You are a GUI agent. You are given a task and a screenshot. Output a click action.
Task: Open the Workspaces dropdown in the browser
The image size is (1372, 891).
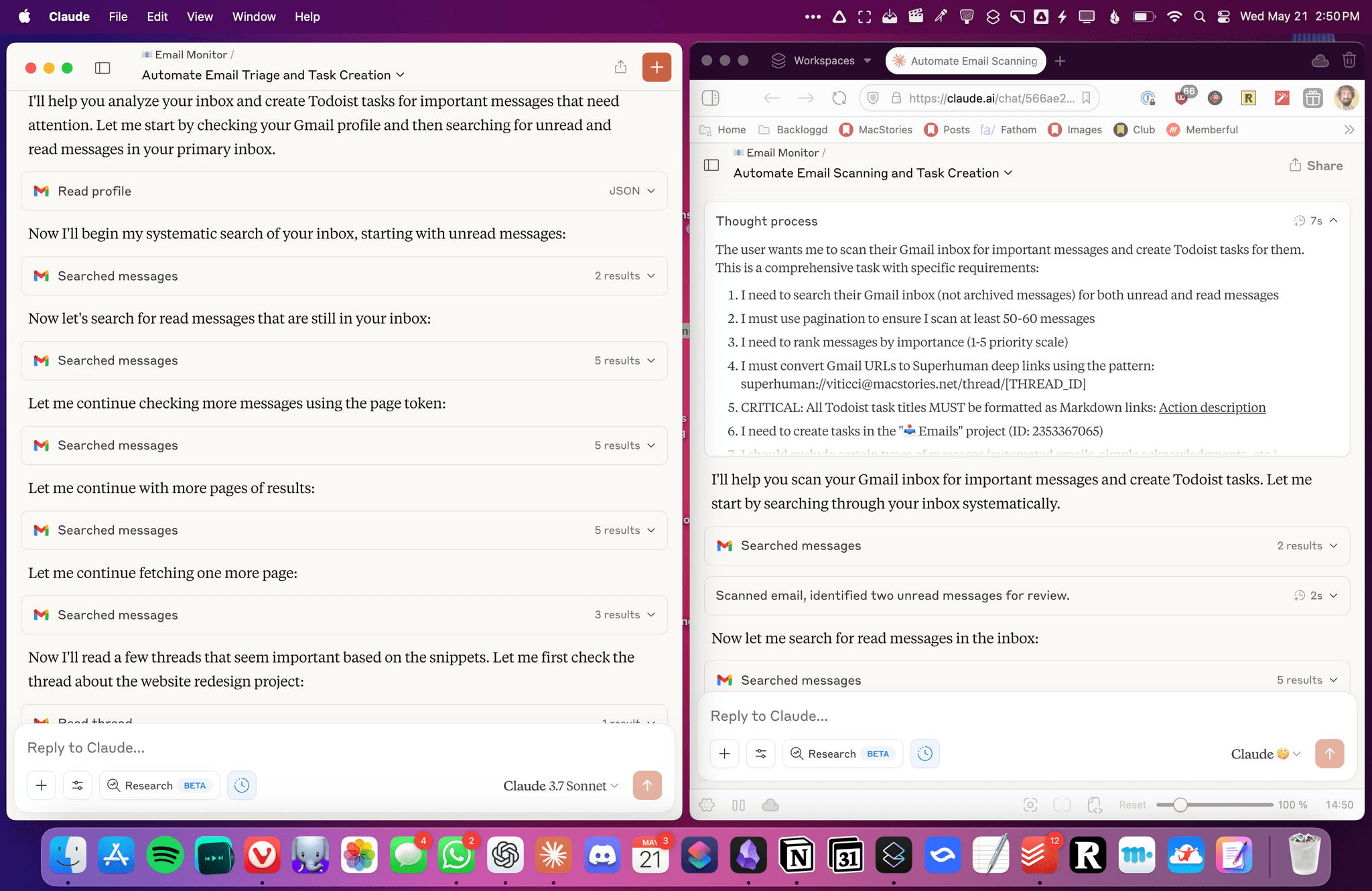821,60
